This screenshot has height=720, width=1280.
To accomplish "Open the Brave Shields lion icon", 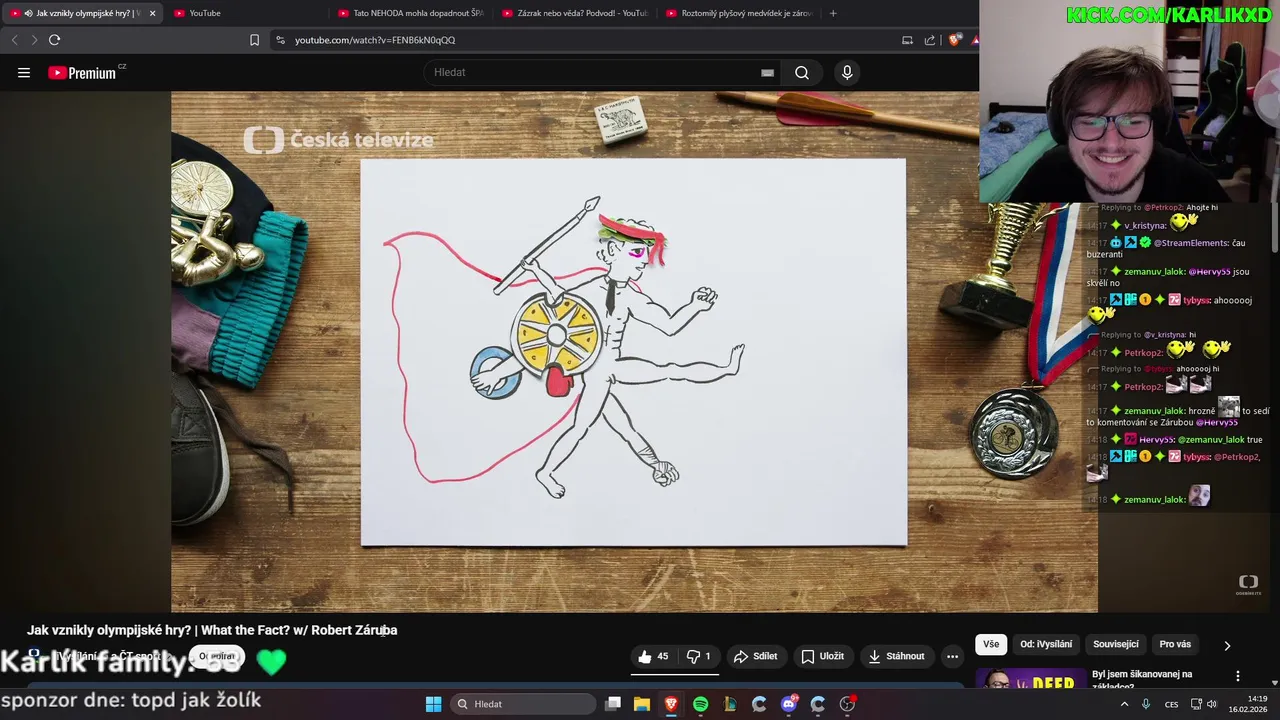I will tap(955, 40).
